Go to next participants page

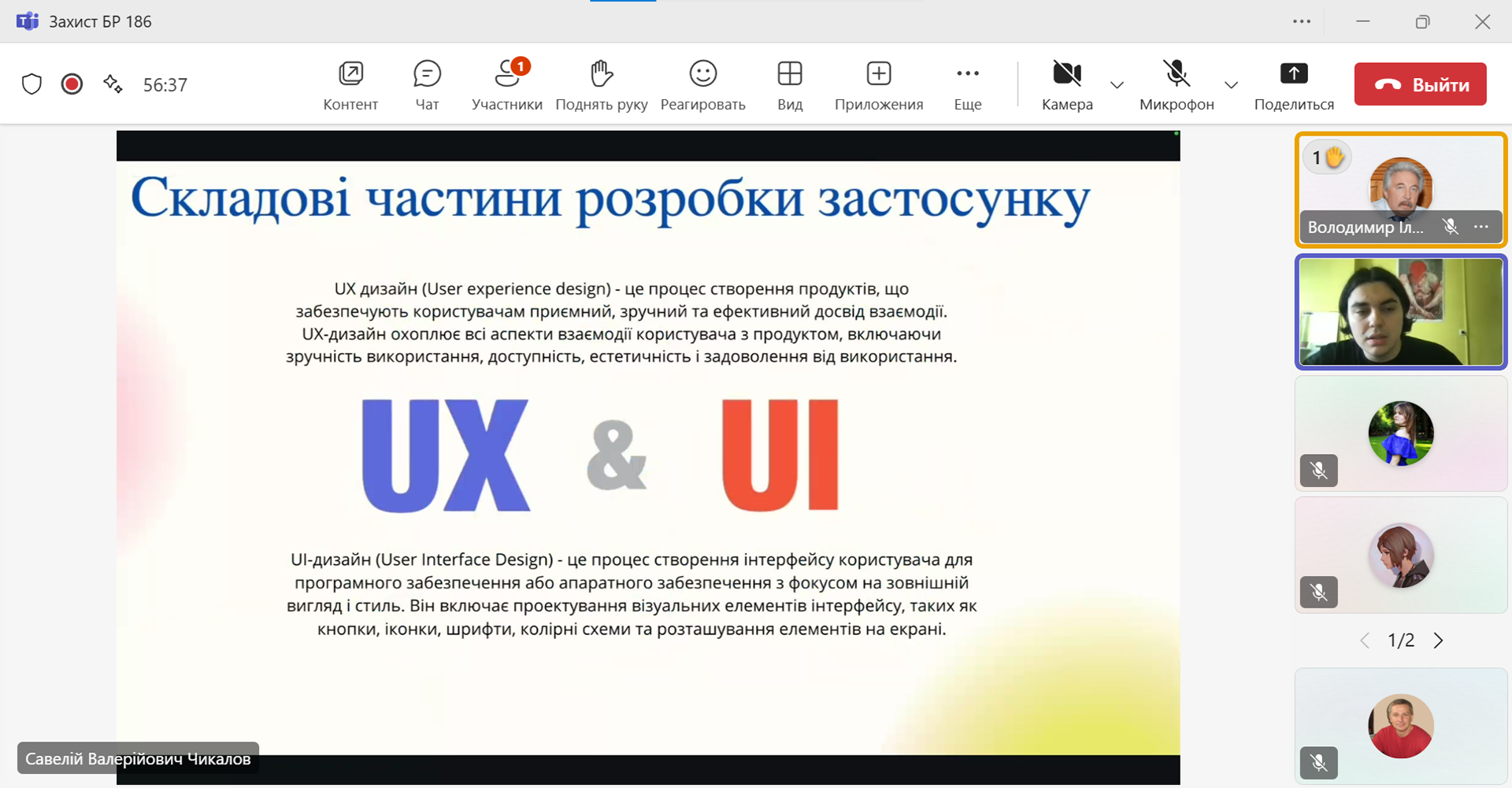1439,641
